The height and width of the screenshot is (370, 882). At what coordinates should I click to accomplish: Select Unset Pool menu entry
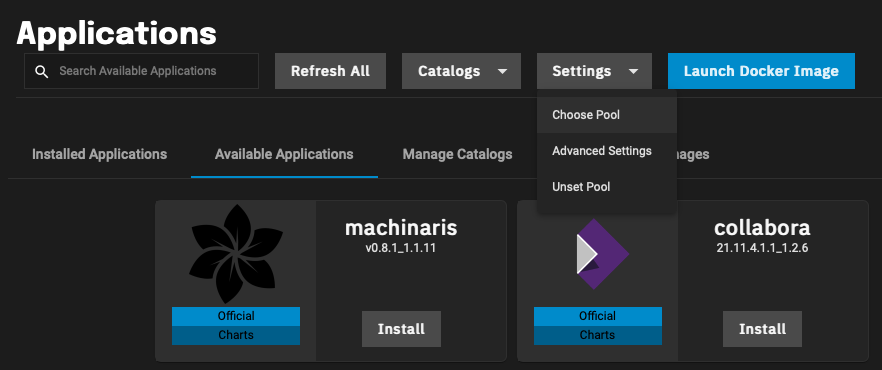[x=606, y=187]
